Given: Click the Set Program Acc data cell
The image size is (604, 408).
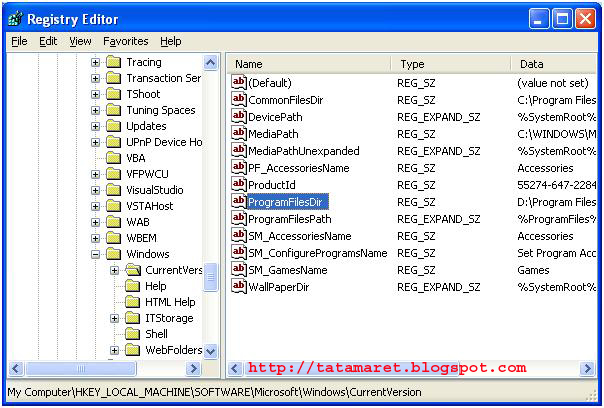Looking at the screenshot, I should 557,253.
